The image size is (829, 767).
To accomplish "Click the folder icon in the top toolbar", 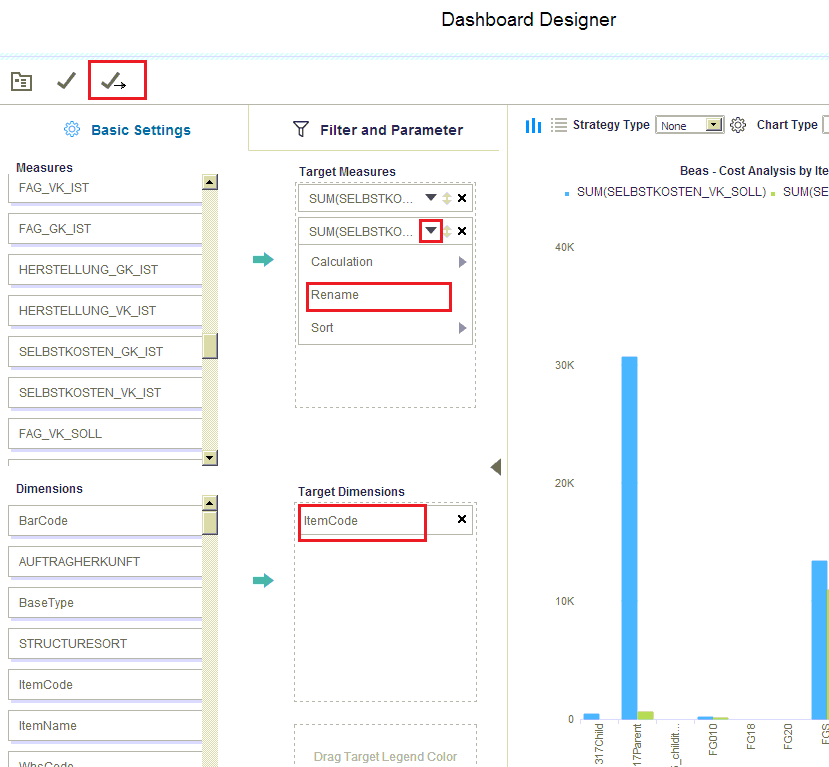I will tap(21, 82).
